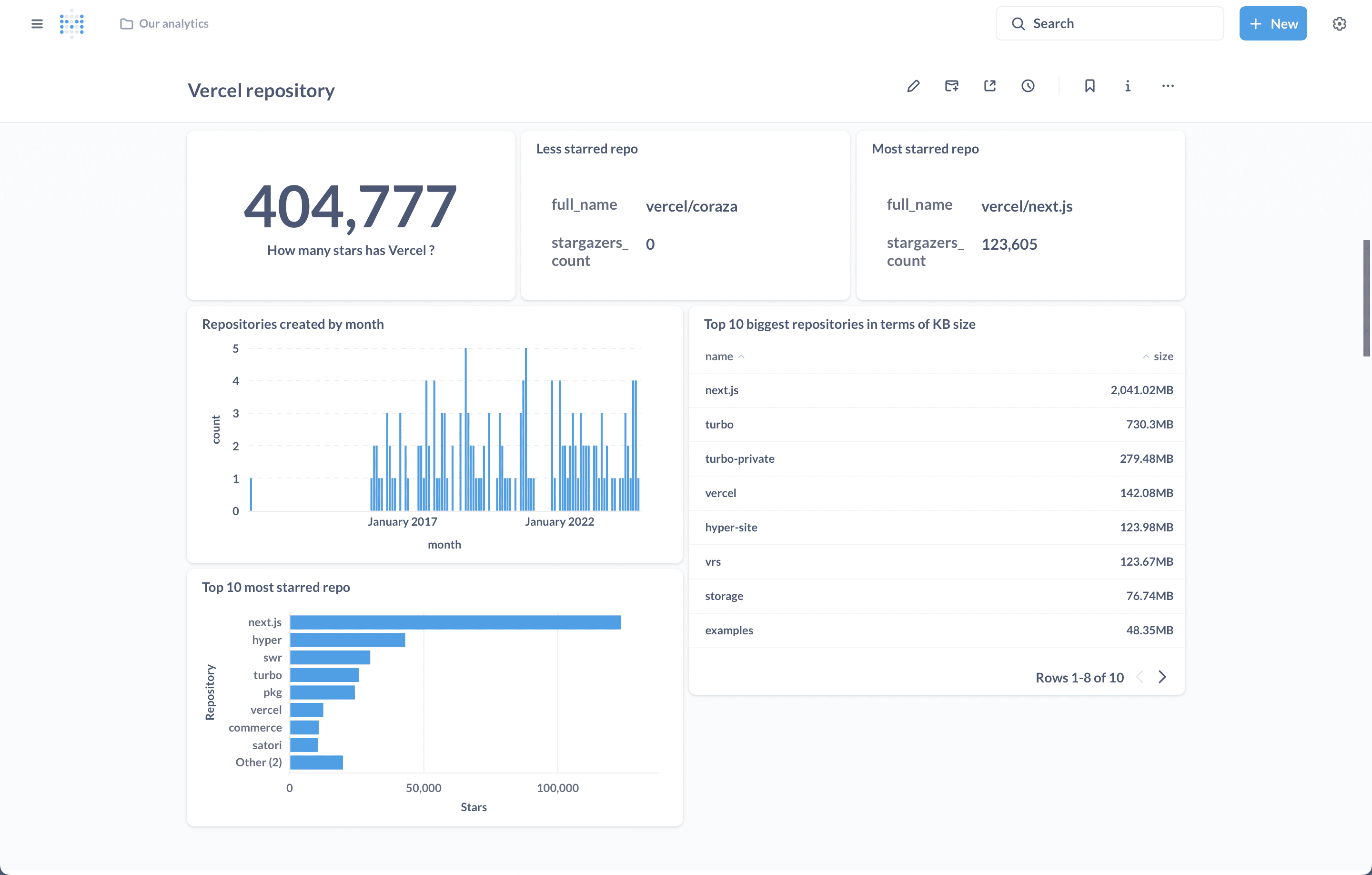Go to next page of repository rows

click(x=1163, y=677)
